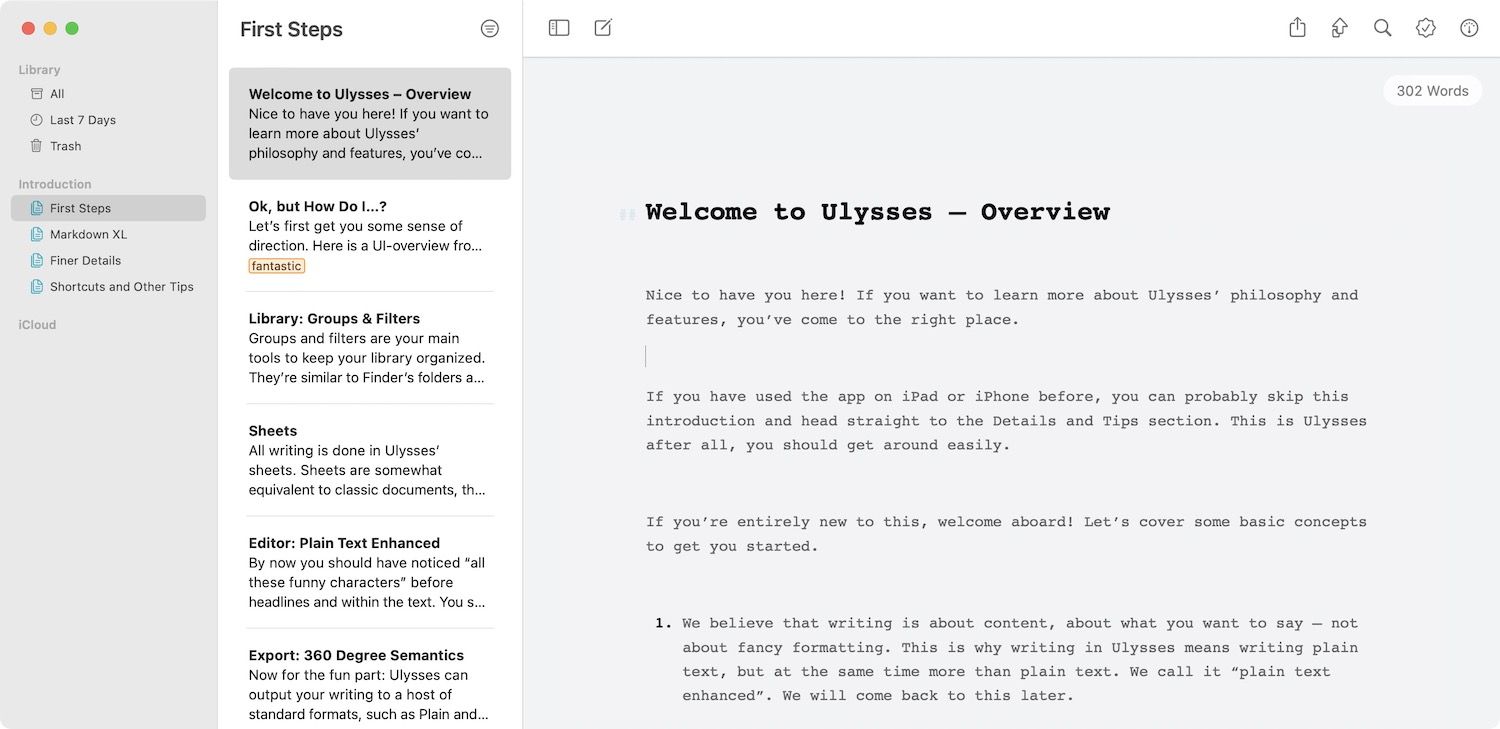The height and width of the screenshot is (729, 1500).
Task: Open the Library: Groups & Filters sheet
Action: (369, 348)
